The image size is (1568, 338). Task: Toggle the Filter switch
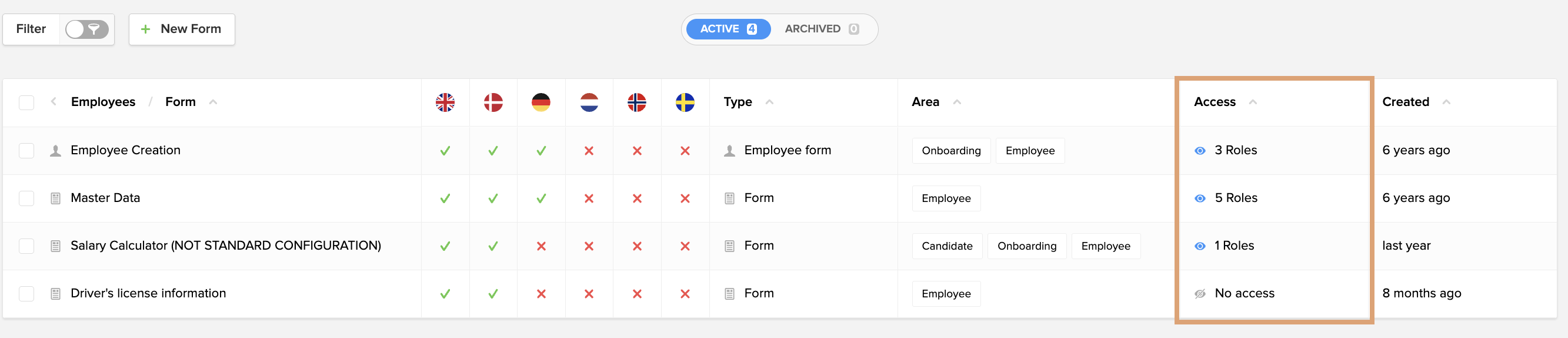87,29
